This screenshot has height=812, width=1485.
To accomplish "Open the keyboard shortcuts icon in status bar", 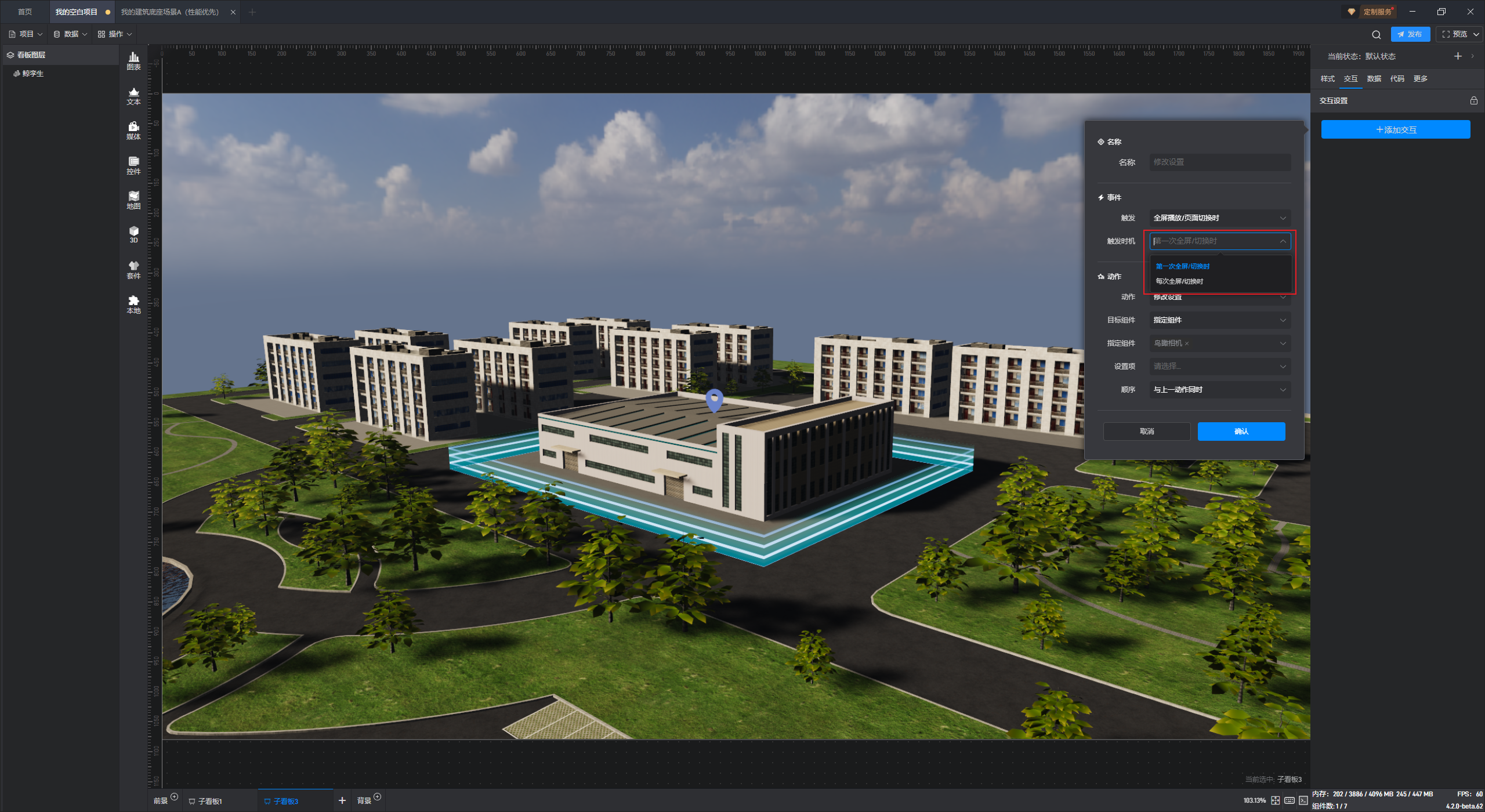I will (1289, 800).
